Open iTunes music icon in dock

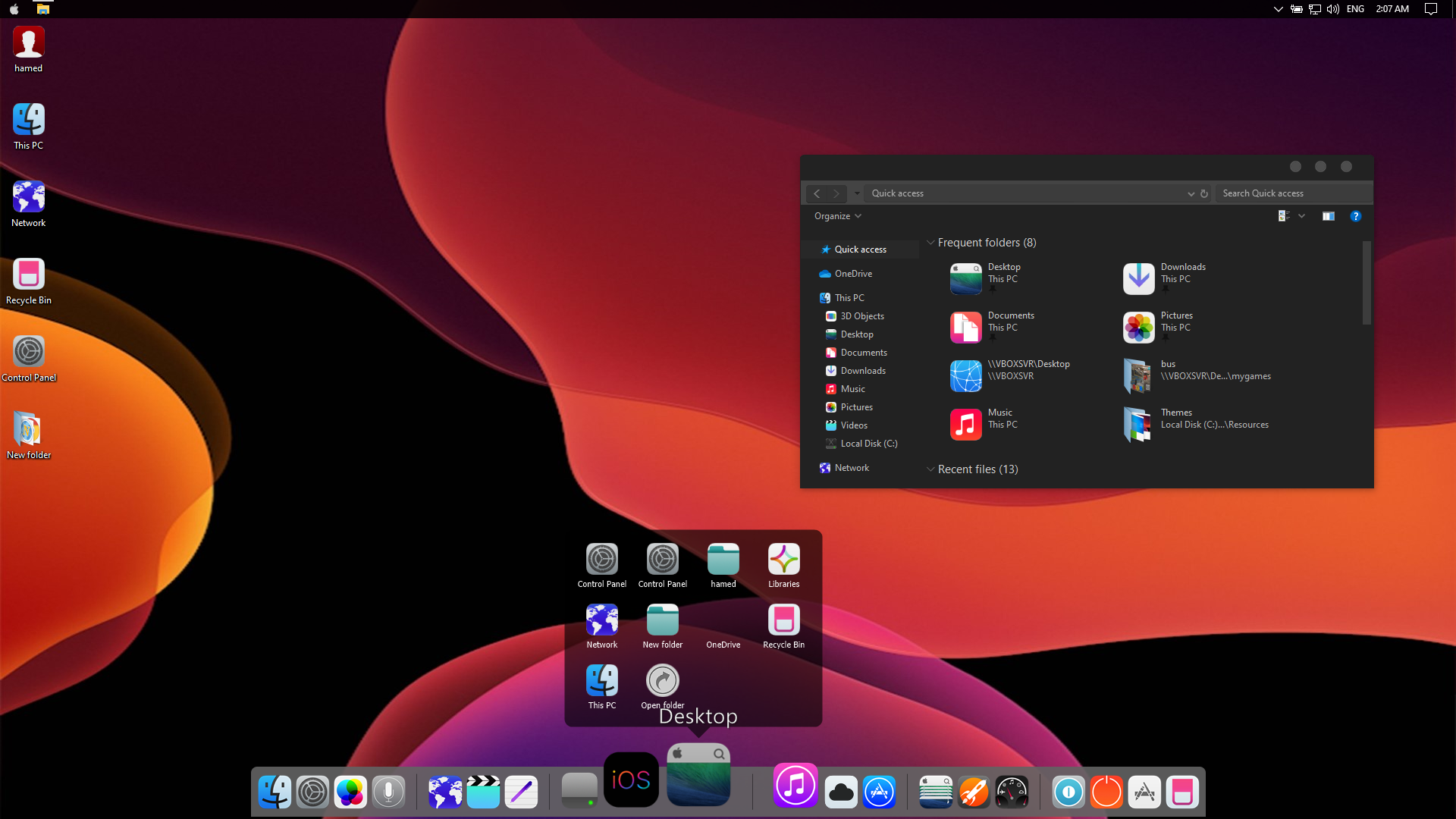pos(795,786)
